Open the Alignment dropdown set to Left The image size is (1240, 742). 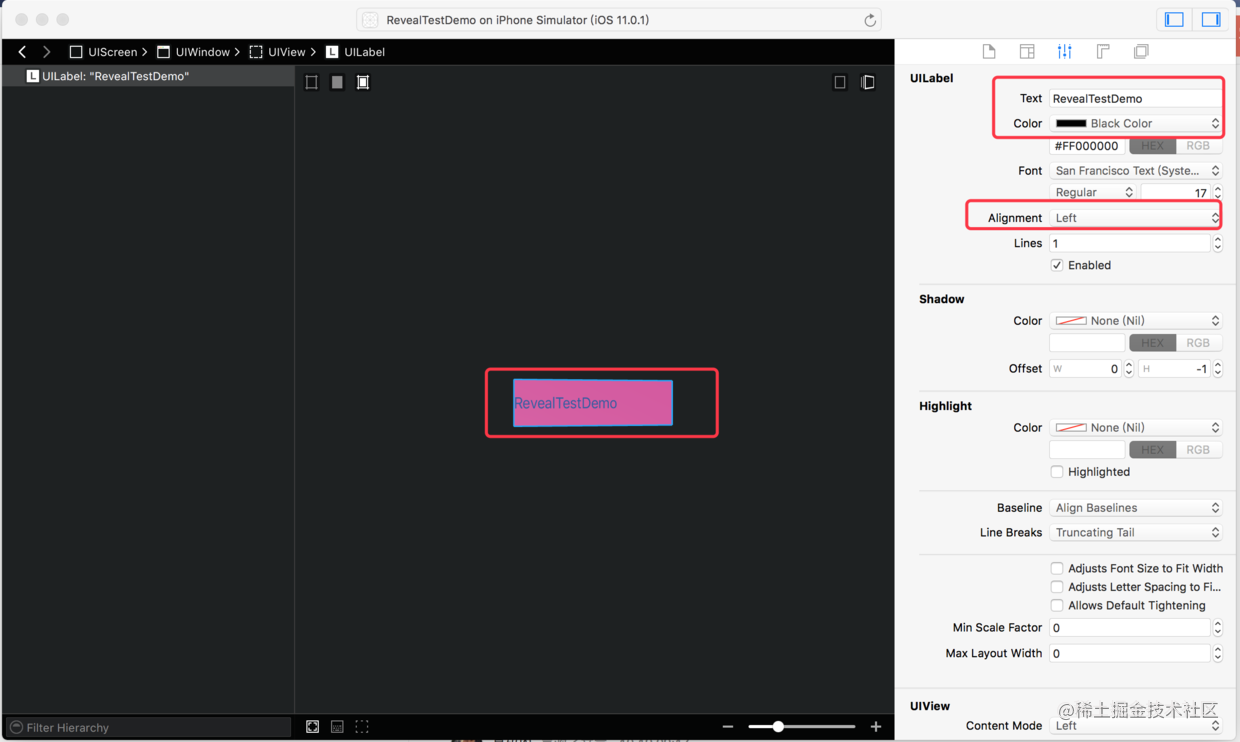tap(1135, 218)
